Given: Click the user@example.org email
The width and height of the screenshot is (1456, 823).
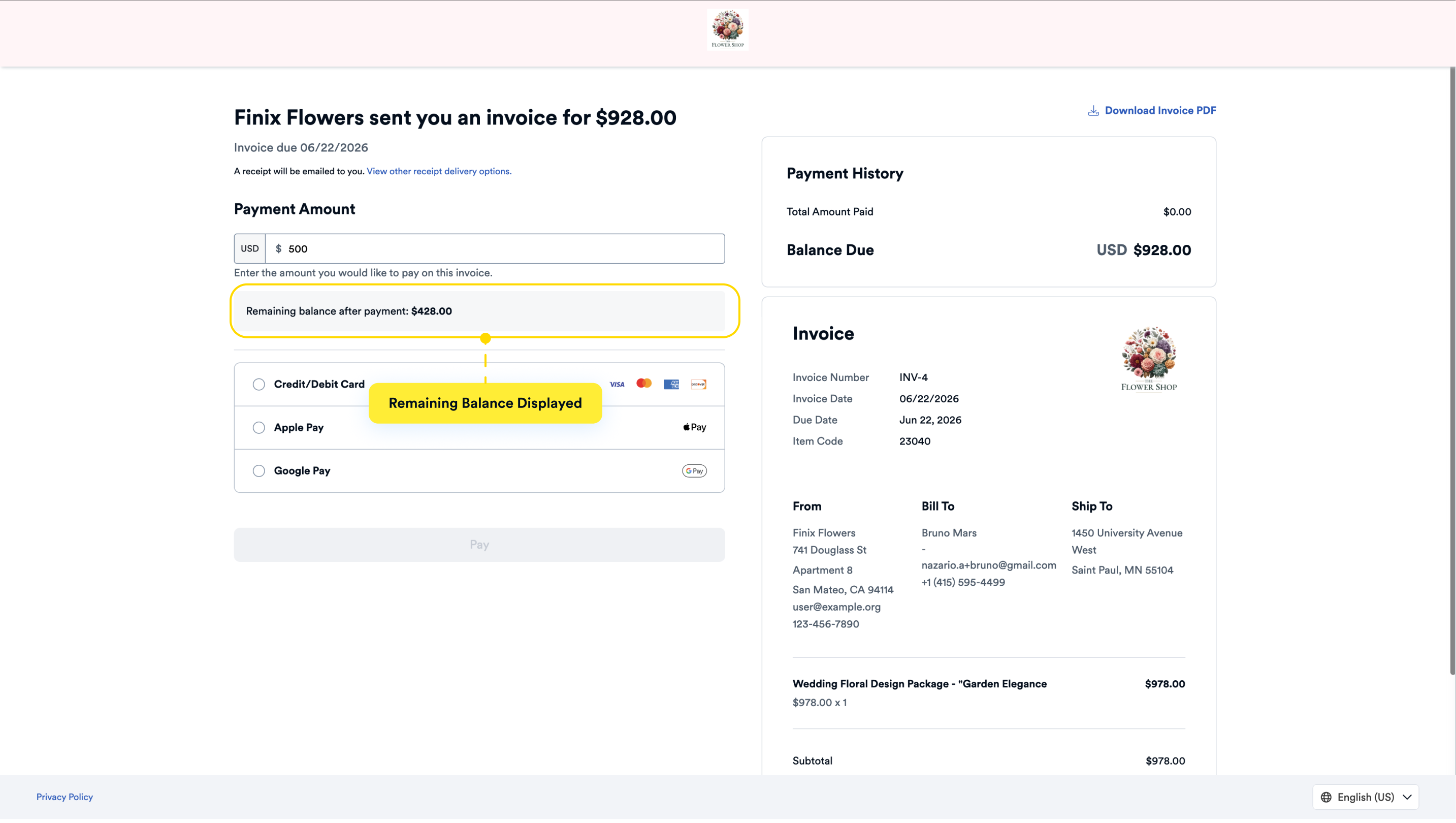Looking at the screenshot, I should pos(836,607).
